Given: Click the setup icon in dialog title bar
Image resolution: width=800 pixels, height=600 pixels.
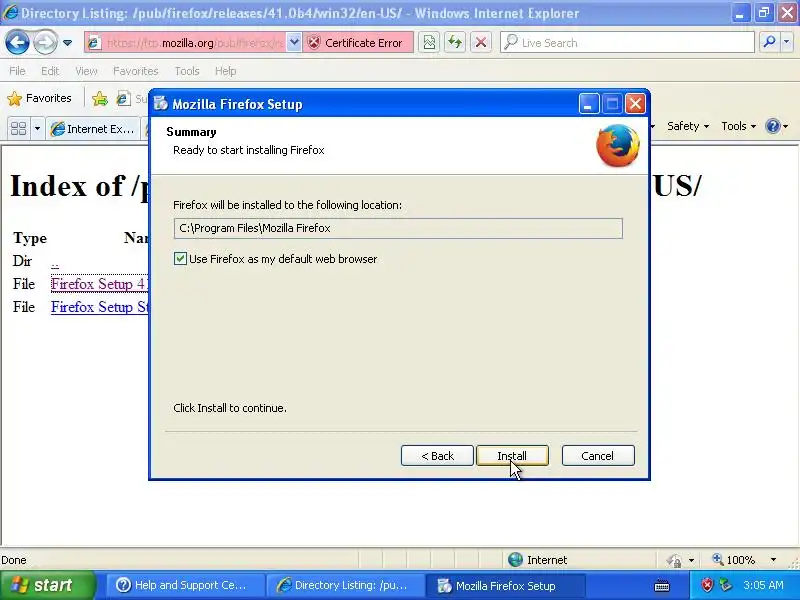Looking at the screenshot, I should (x=161, y=104).
